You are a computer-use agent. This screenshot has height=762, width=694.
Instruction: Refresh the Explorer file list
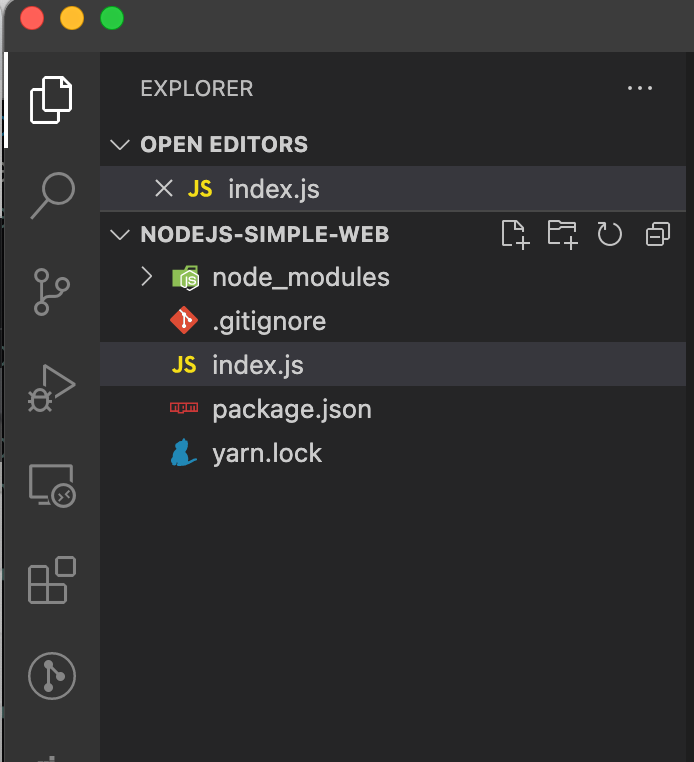point(609,235)
